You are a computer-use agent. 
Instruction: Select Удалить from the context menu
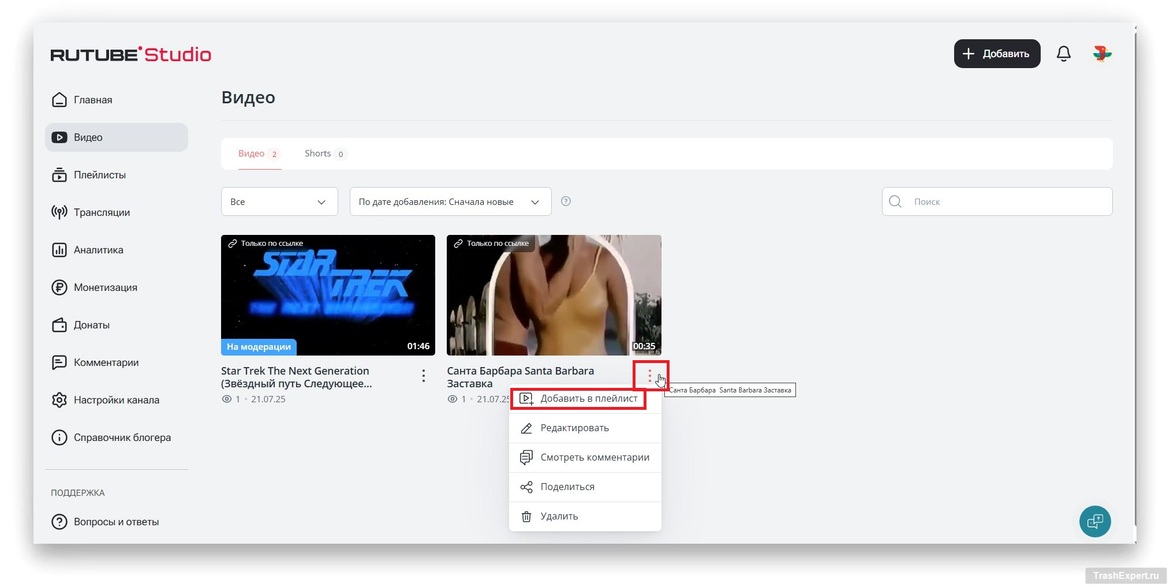coord(559,517)
